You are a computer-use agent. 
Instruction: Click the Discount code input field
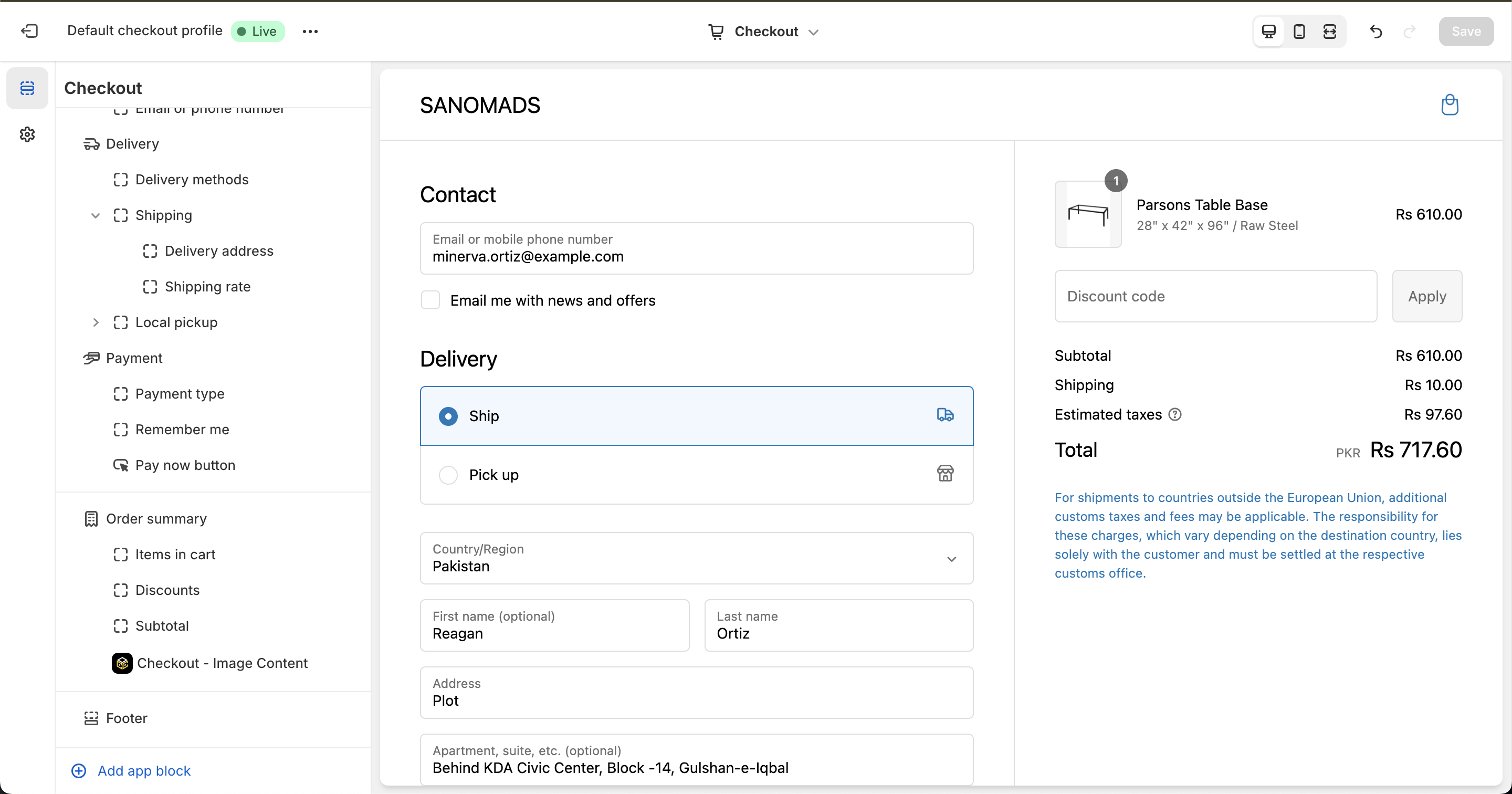point(1215,296)
